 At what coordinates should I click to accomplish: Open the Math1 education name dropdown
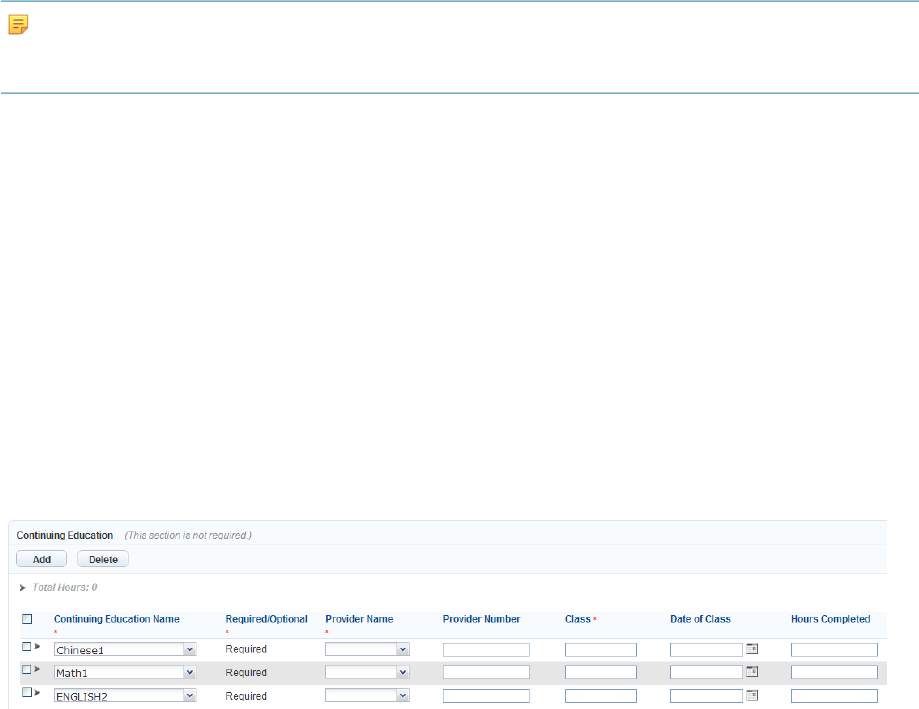coord(125,672)
